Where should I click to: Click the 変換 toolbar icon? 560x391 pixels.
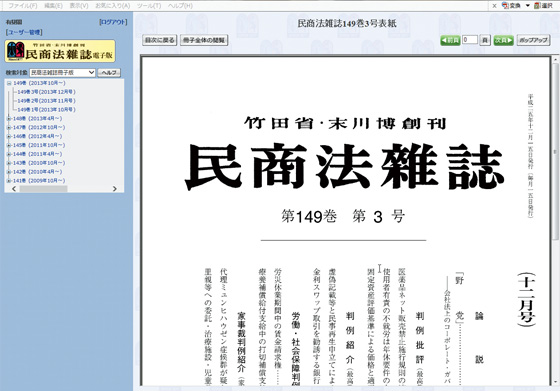pos(511,6)
